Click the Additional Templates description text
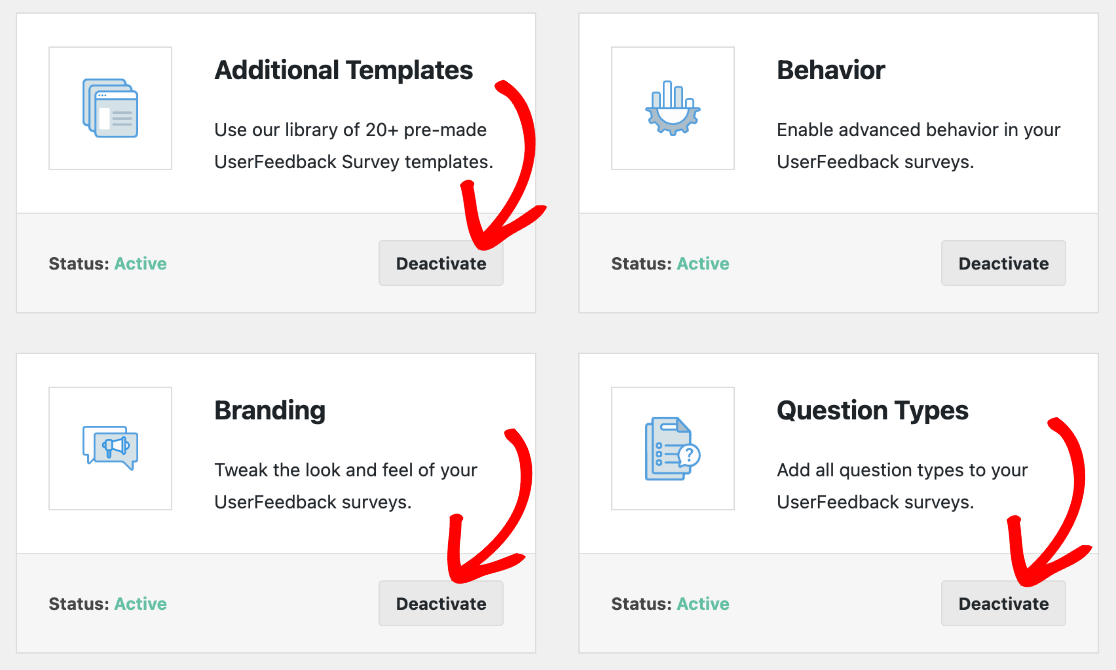This screenshot has width=1116, height=670. click(353, 146)
